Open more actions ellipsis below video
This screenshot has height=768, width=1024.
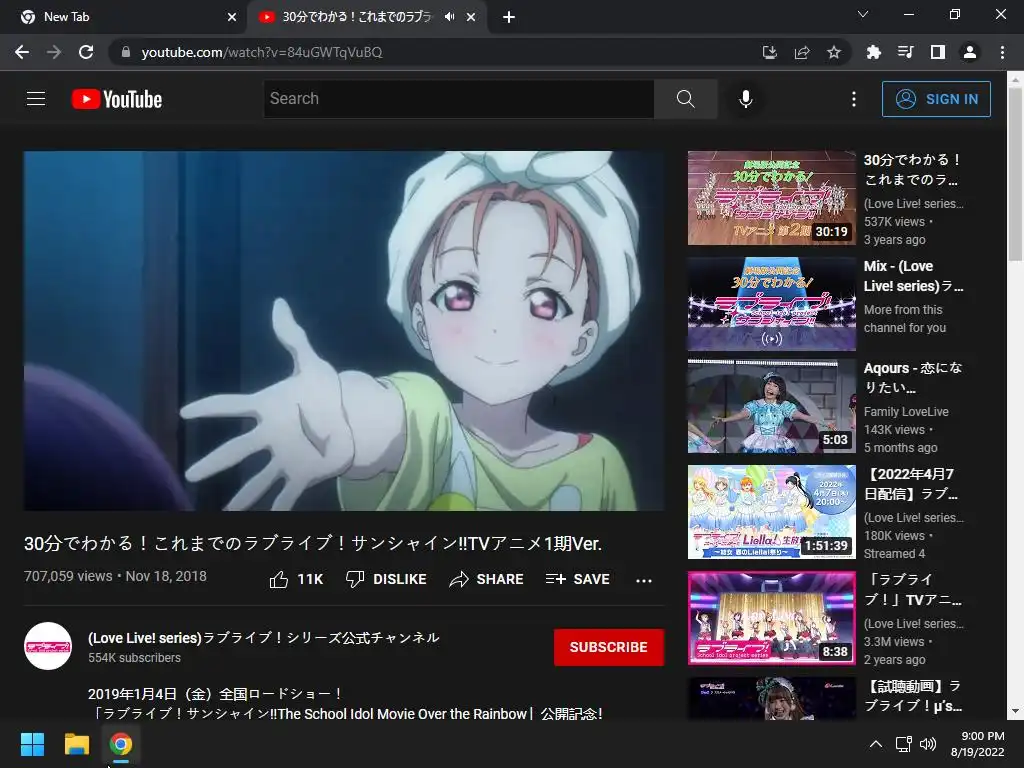pyautogui.click(x=644, y=580)
